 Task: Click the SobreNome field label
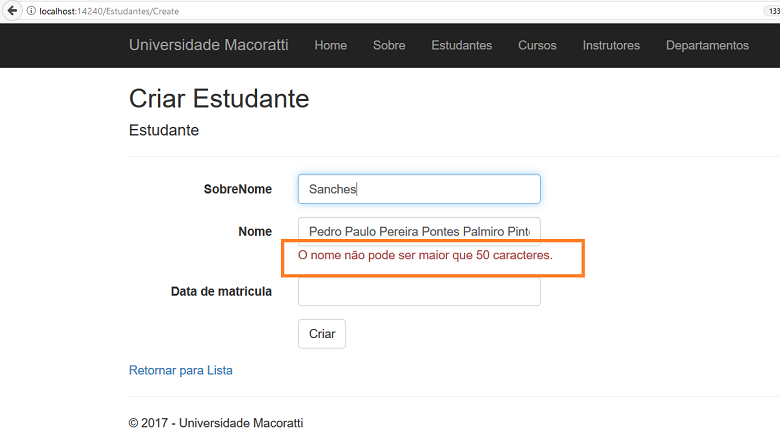pyautogui.click(x=237, y=189)
